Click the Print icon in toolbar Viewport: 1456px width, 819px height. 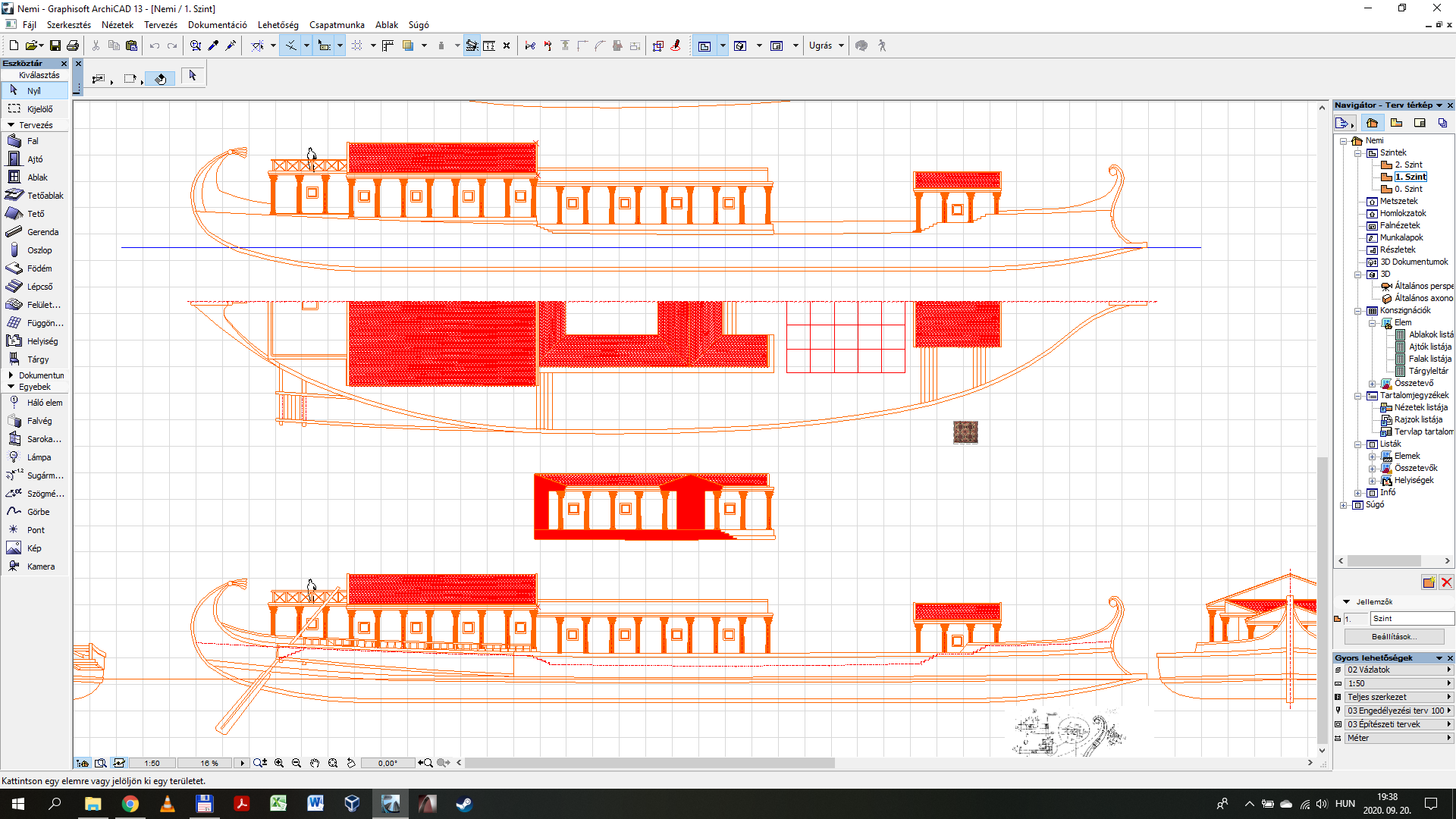coord(73,45)
